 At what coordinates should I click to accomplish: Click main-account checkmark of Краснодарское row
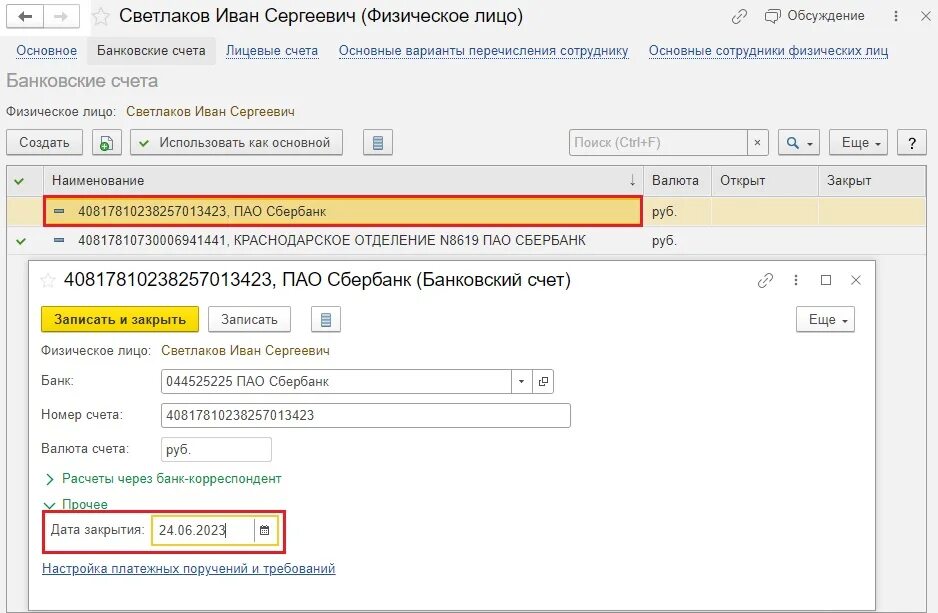22,241
